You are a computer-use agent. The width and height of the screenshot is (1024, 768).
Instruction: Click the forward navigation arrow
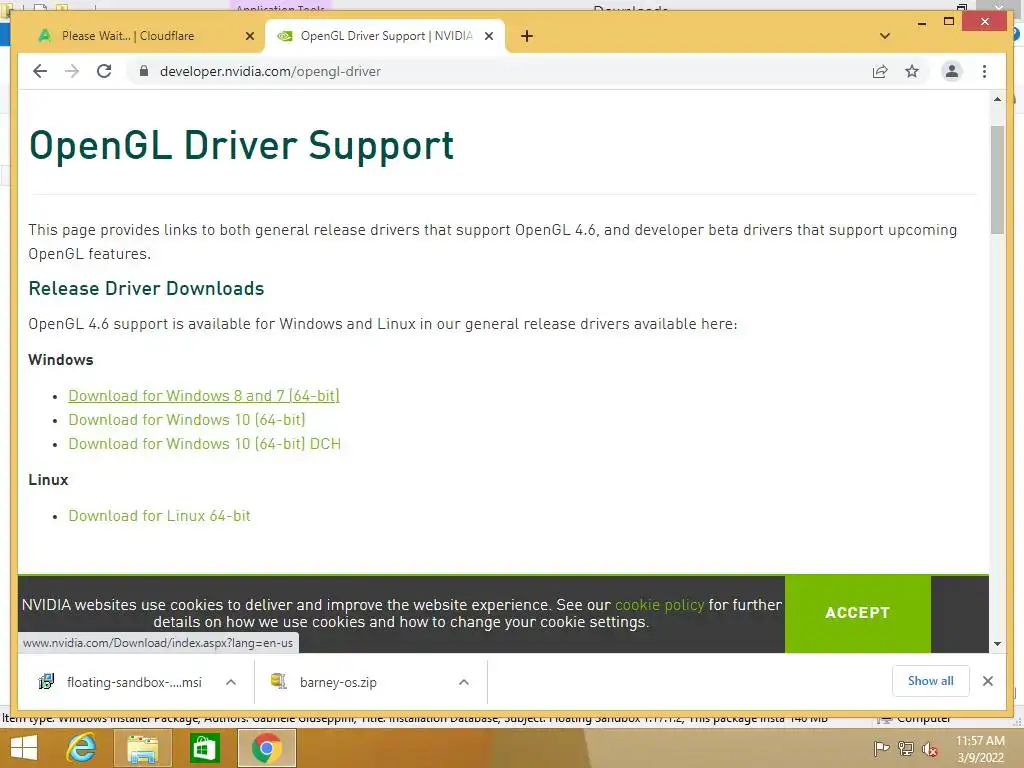72,71
